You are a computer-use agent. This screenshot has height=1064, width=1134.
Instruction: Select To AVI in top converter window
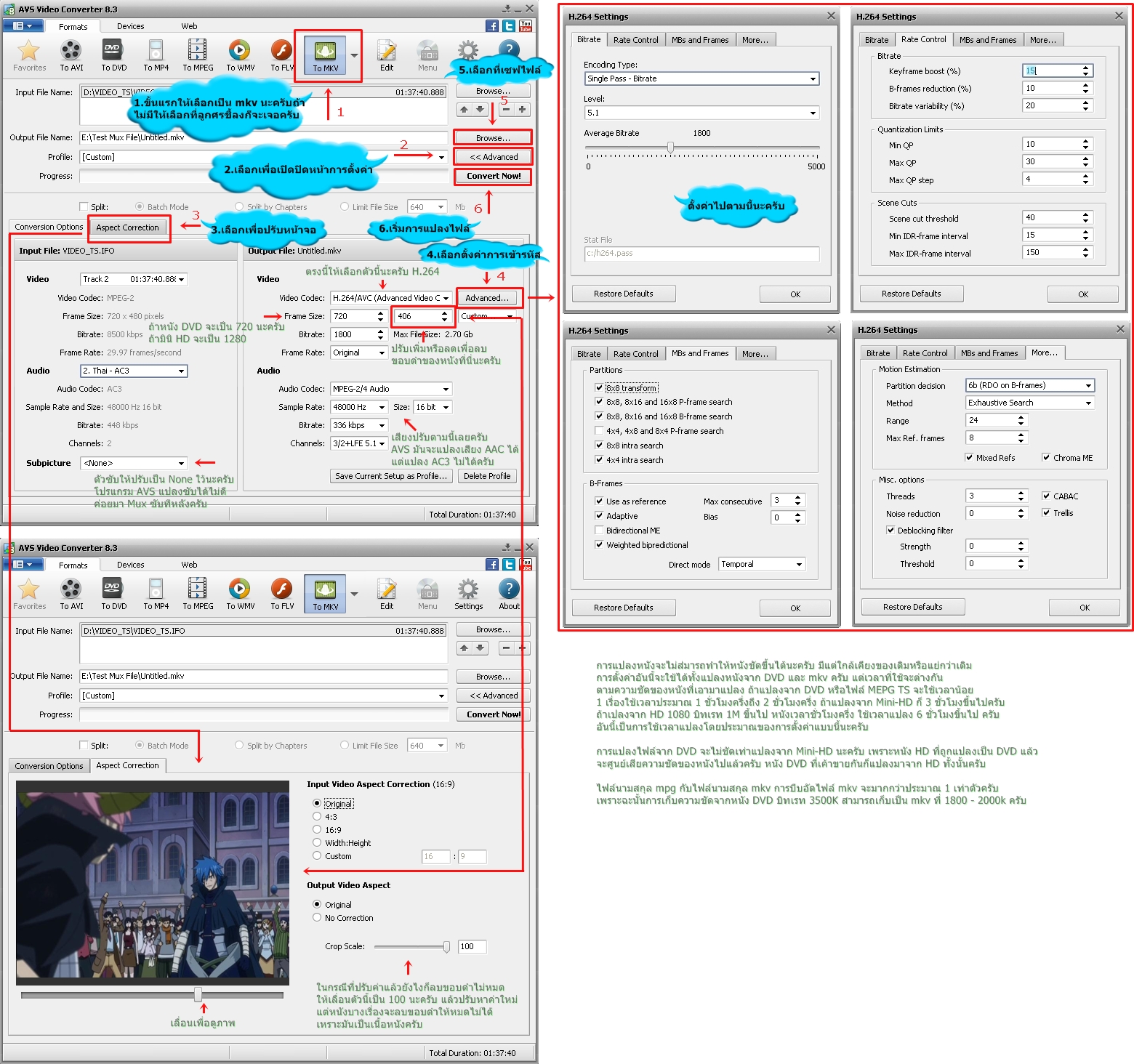click(x=71, y=56)
